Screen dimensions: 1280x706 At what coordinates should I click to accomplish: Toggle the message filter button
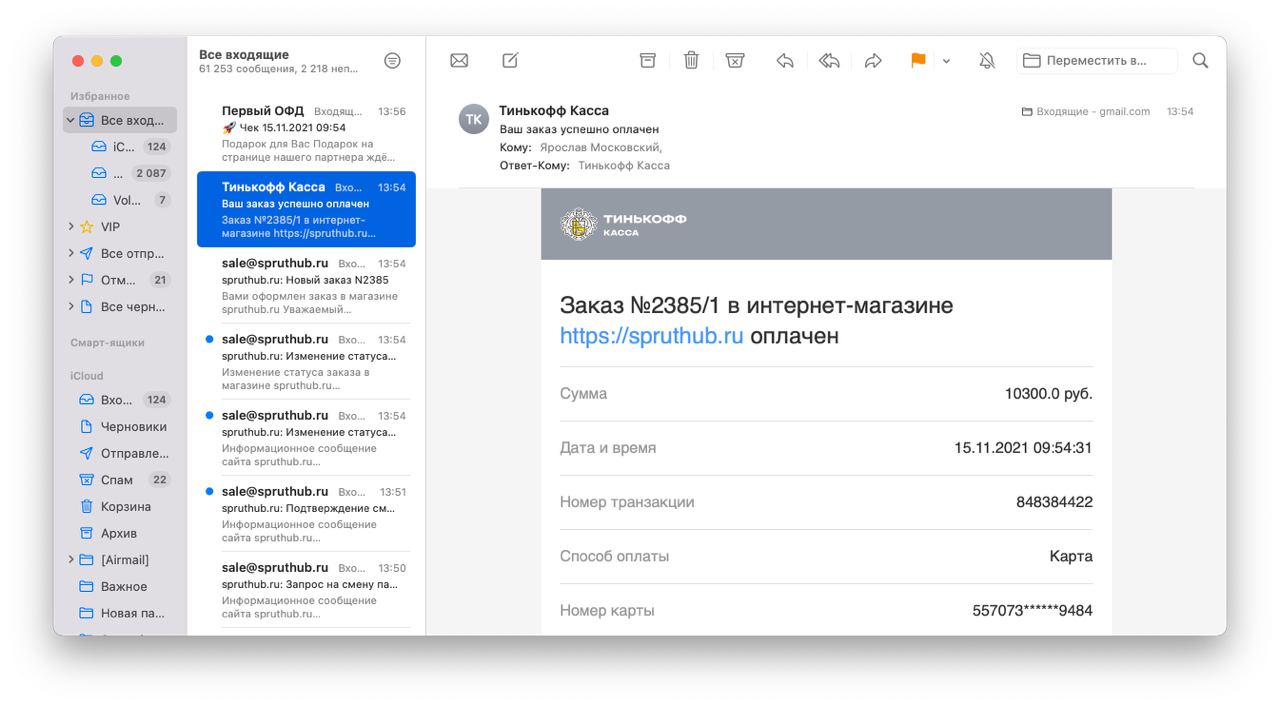(x=392, y=61)
